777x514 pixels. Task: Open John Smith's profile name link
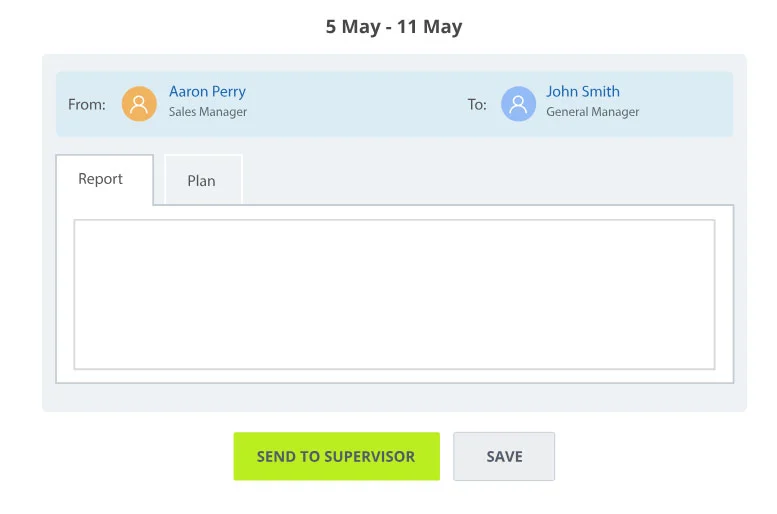(582, 91)
